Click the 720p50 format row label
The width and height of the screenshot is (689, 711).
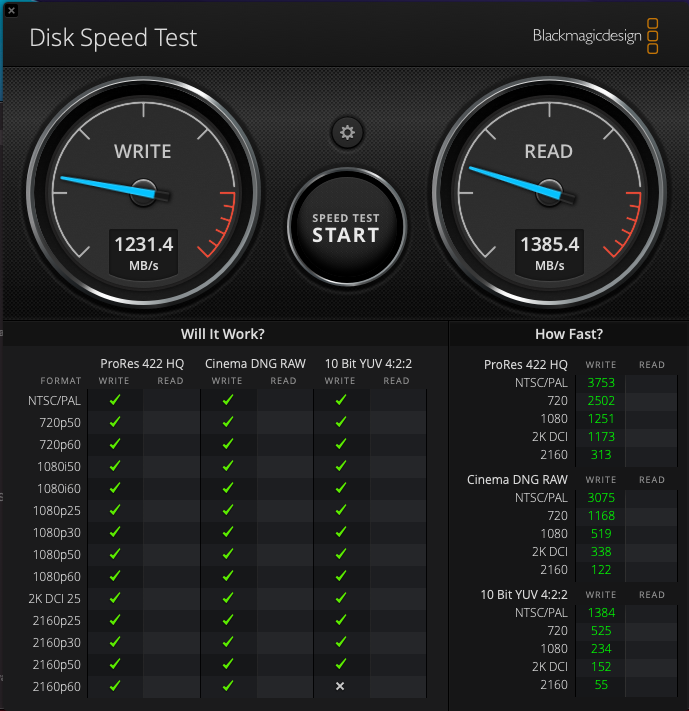tap(60, 423)
